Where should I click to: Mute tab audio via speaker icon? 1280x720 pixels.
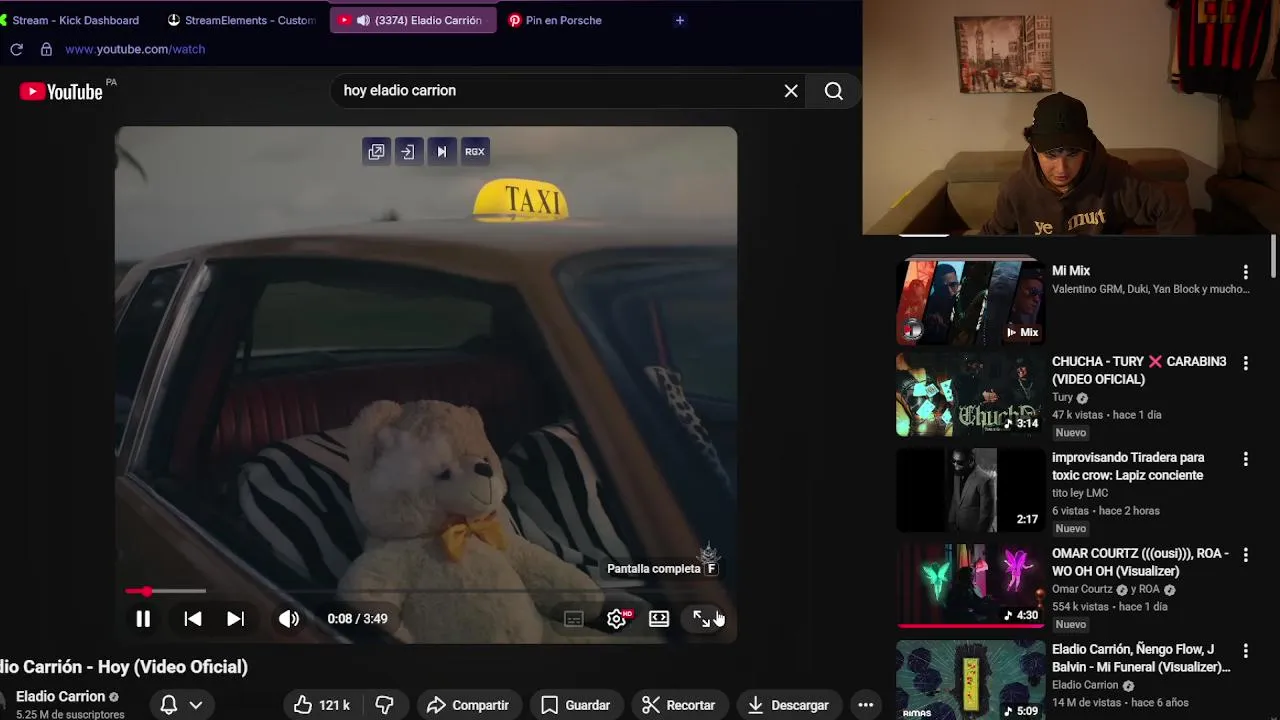coord(363,20)
